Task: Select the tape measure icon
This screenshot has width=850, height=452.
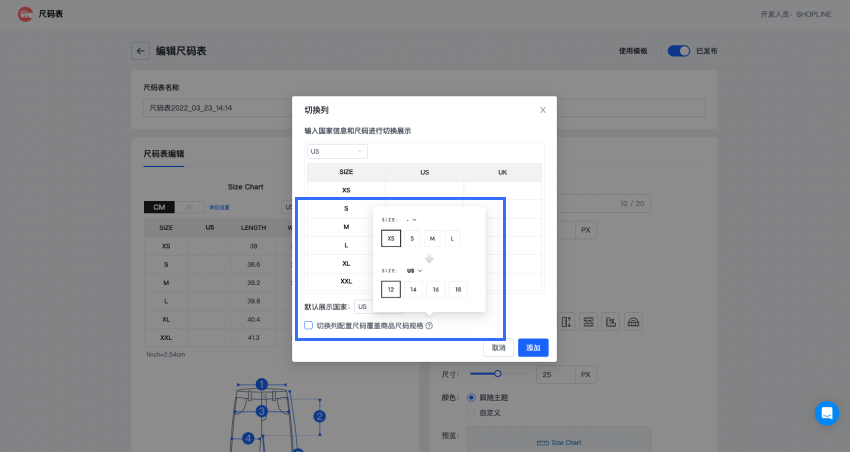Action: [x=588, y=322]
